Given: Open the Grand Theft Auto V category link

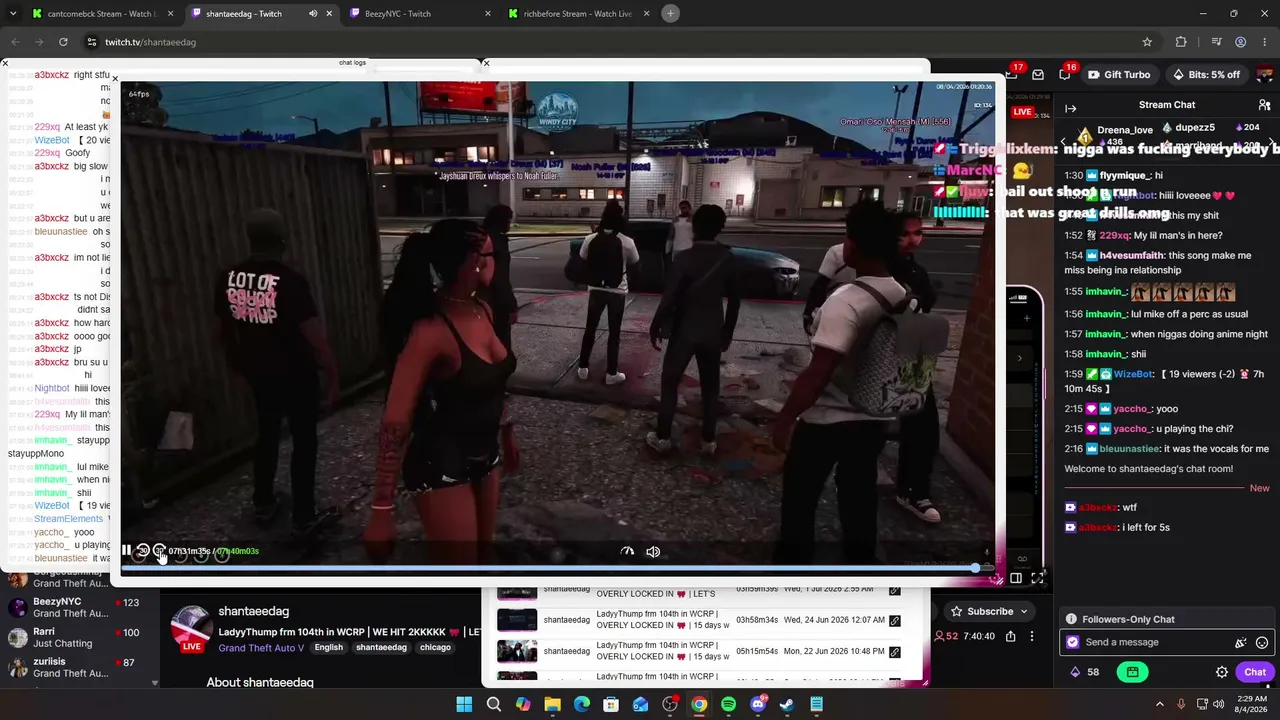Looking at the screenshot, I should pos(261,648).
